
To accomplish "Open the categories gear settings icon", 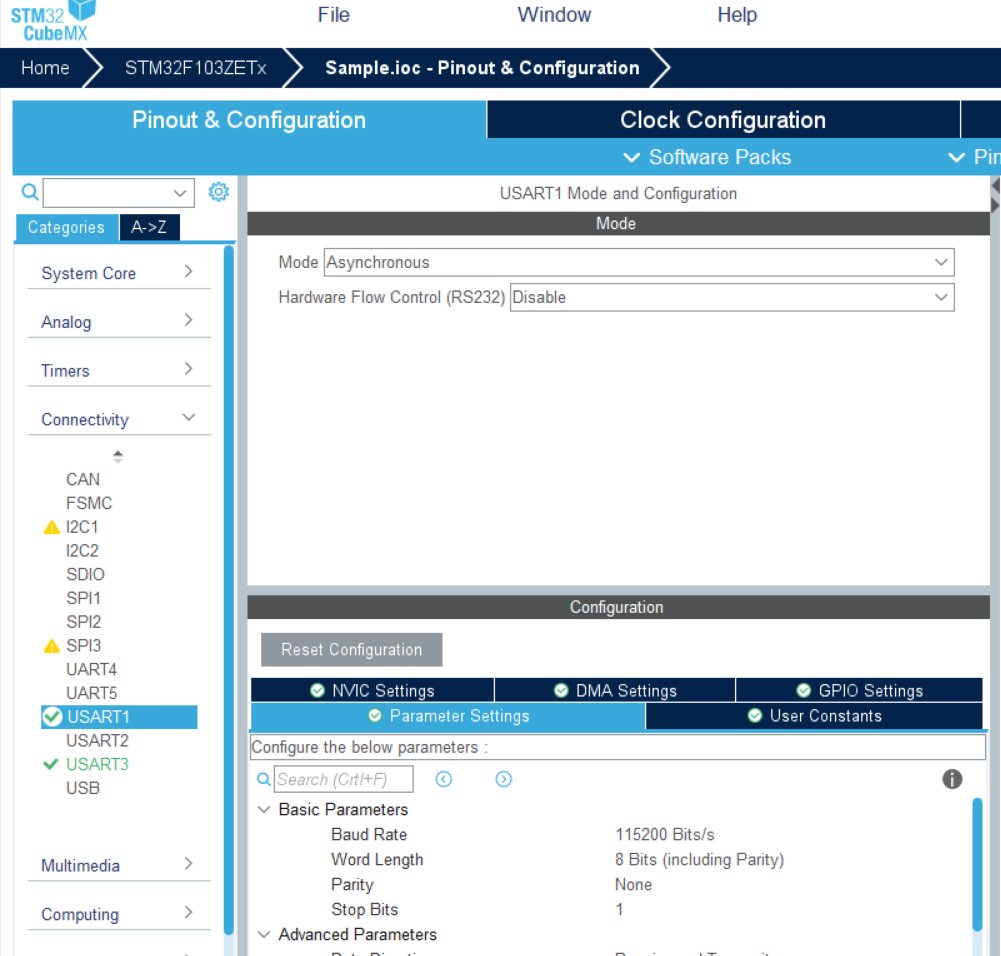I will [x=218, y=191].
